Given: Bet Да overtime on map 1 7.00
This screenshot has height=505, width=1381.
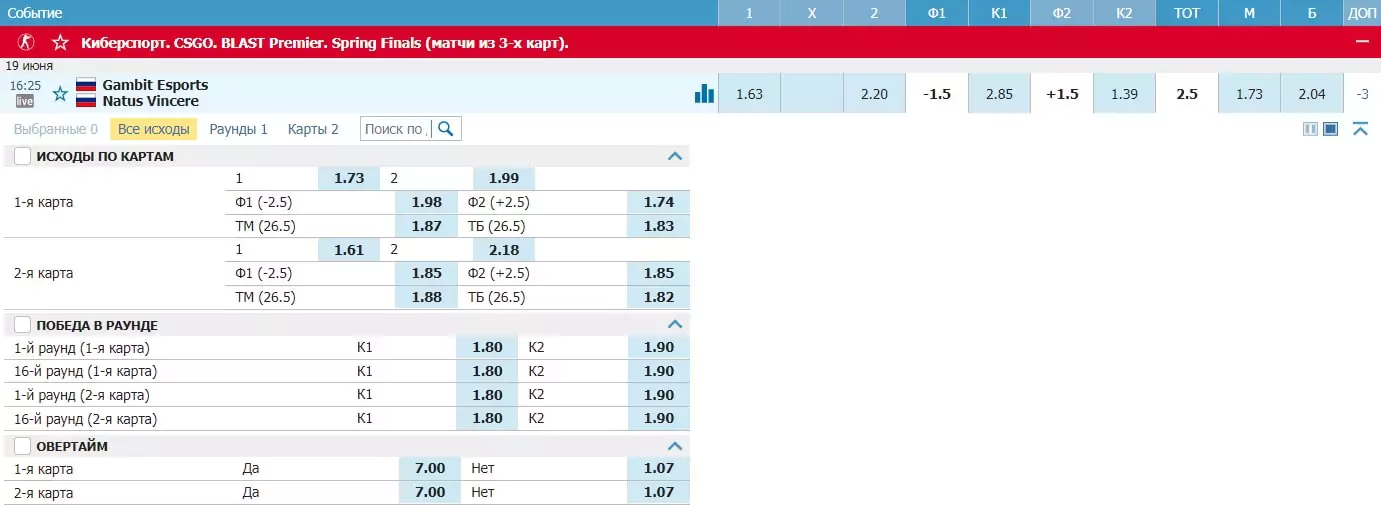Looking at the screenshot, I should click(x=430, y=468).
